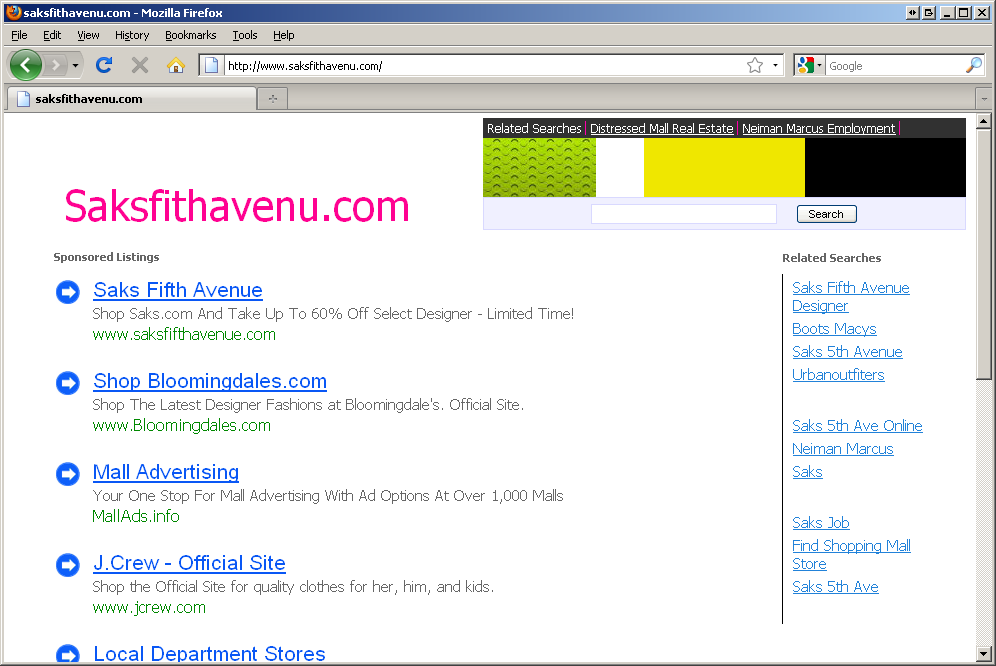Open the Mall Advertising listing
Viewport: 996px width, 666px height.
click(x=166, y=472)
